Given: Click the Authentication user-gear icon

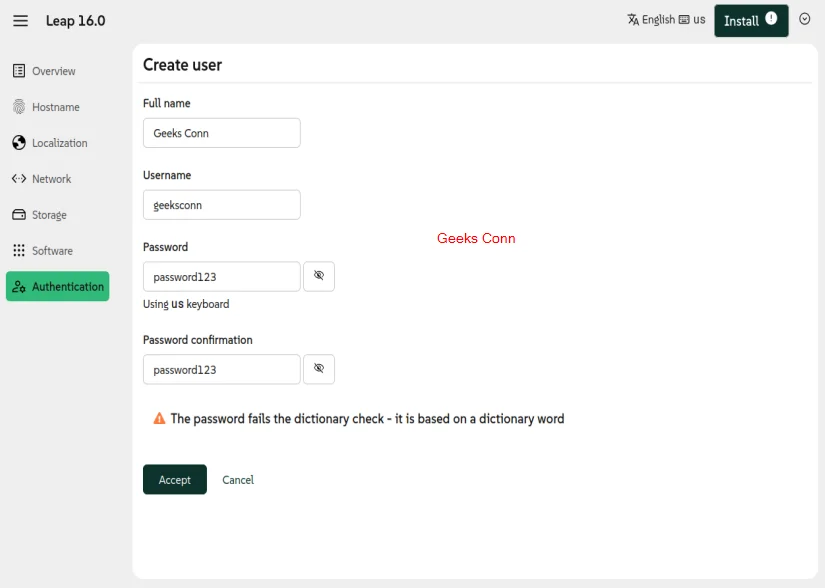Looking at the screenshot, I should 18,287.
